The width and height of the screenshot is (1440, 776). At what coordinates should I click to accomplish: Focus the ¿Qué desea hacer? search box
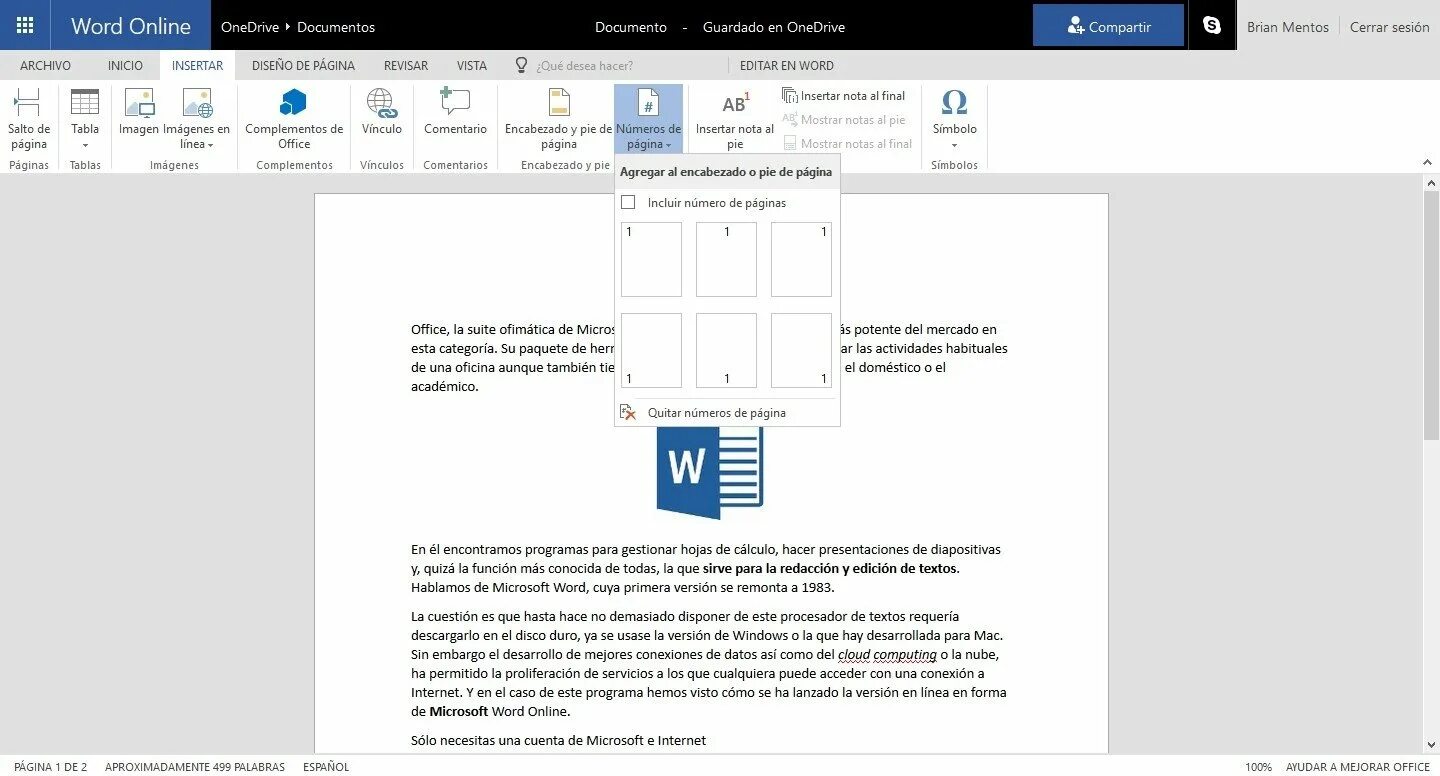[585, 65]
